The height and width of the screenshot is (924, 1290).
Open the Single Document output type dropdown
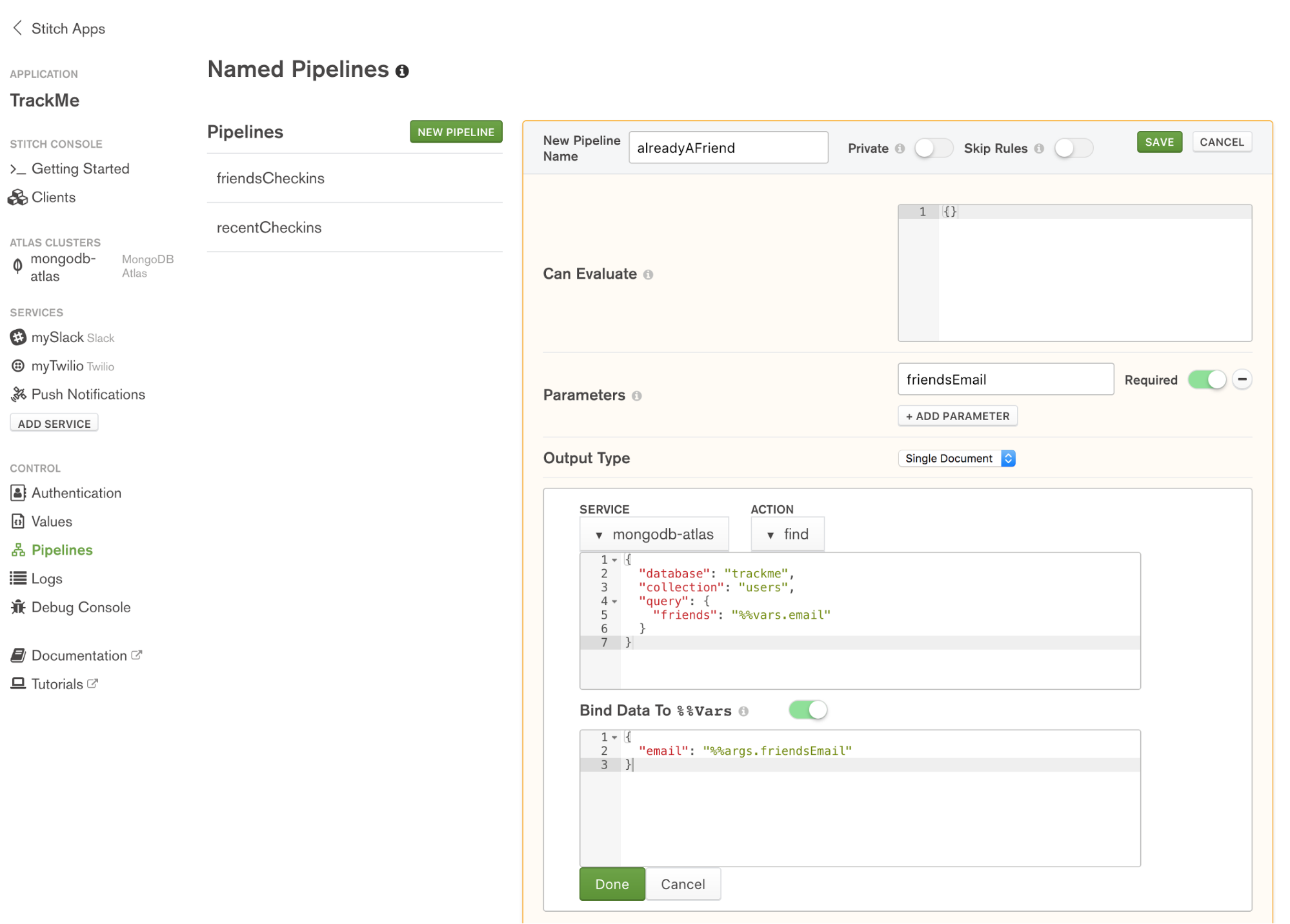point(956,458)
